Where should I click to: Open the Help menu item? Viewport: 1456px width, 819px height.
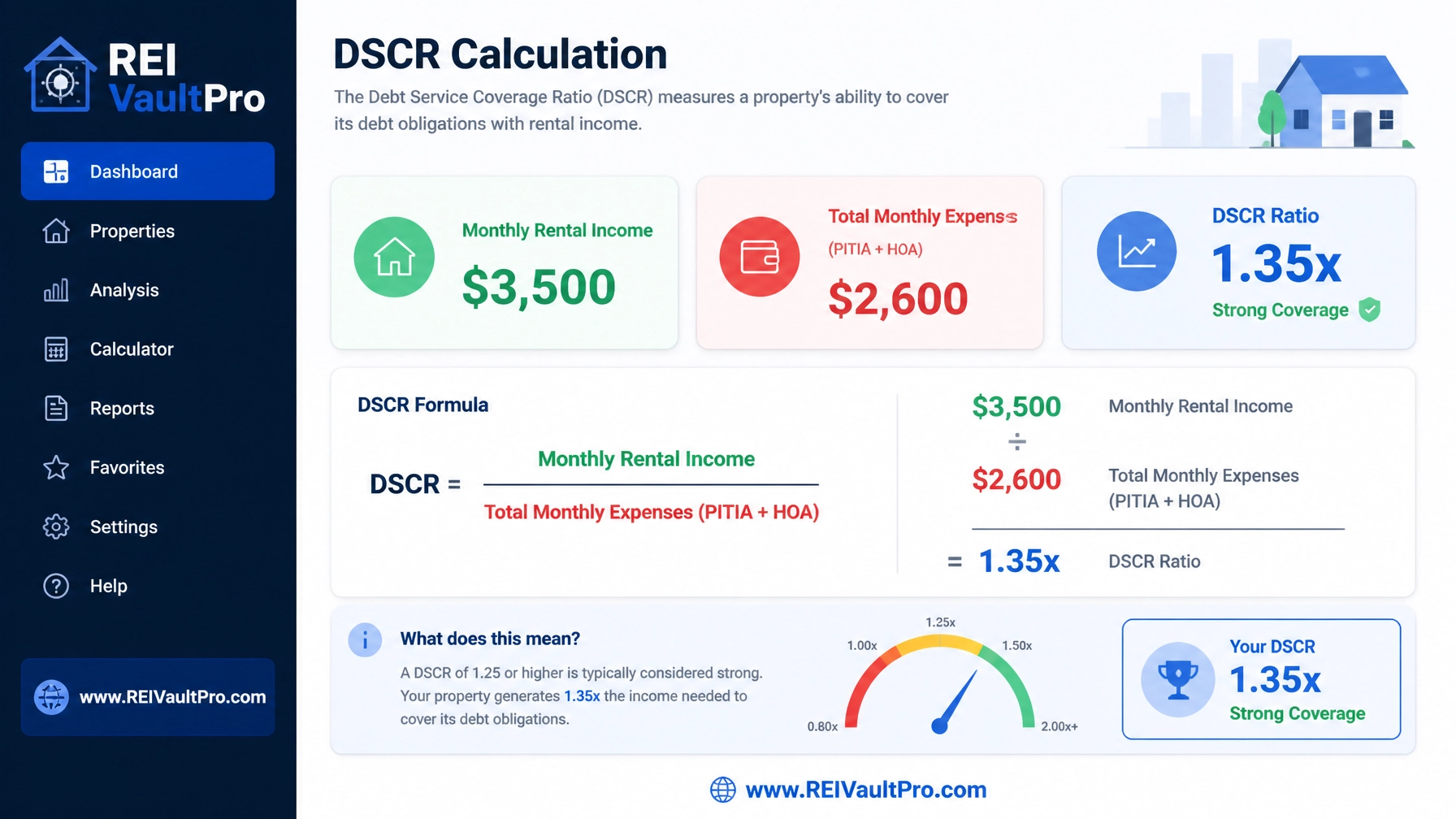point(148,586)
